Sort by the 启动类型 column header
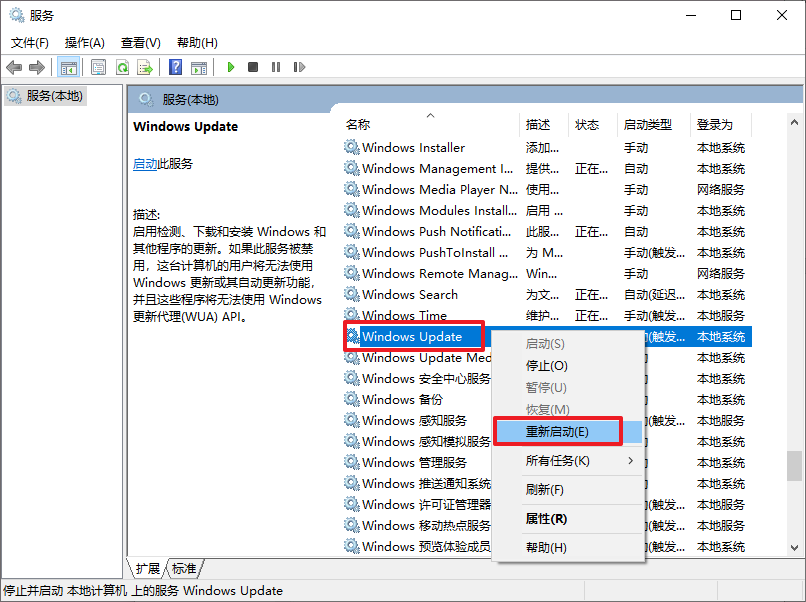The width and height of the screenshot is (806, 602). click(x=648, y=125)
